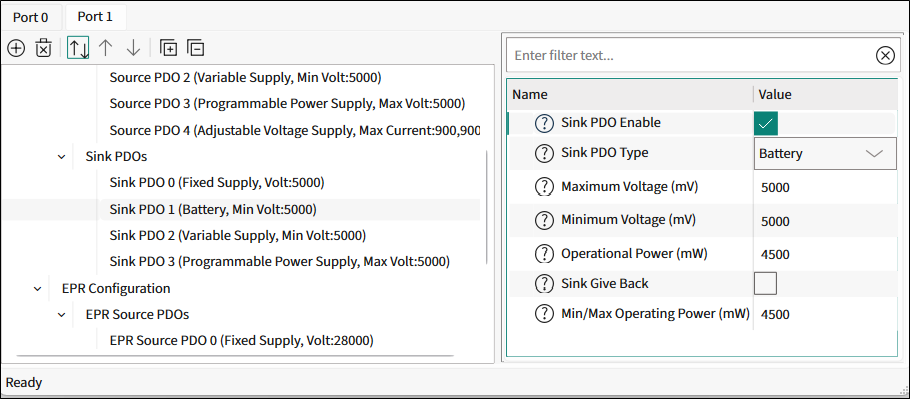
Task: Click the delete item trash icon
Action: pyautogui.click(x=44, y=48)
